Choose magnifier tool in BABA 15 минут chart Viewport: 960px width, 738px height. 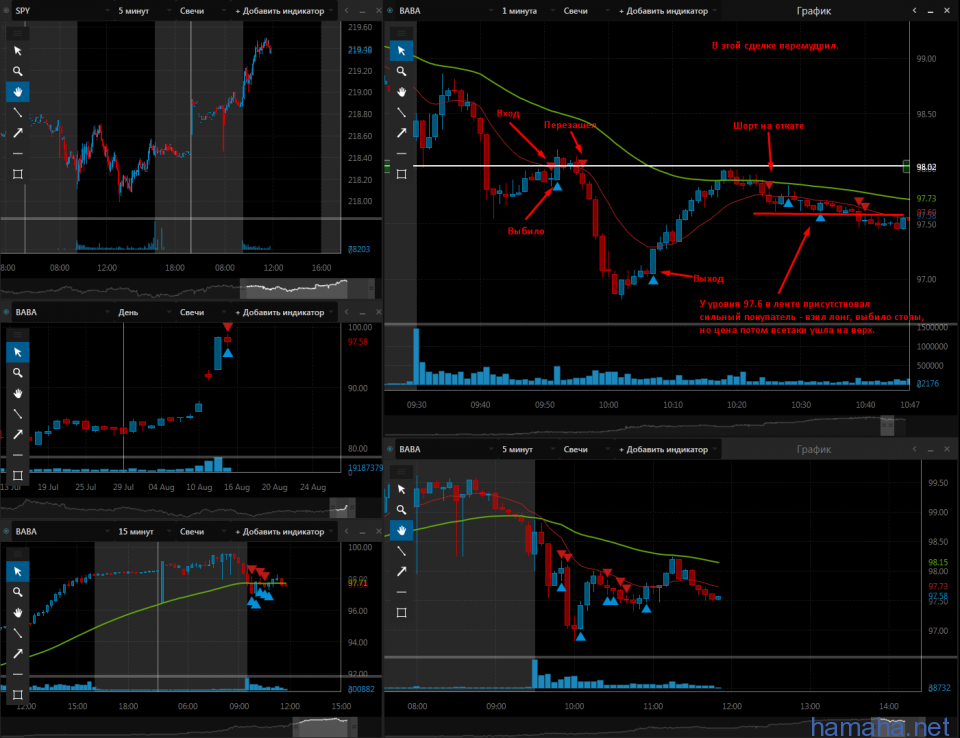pos(18,592)
